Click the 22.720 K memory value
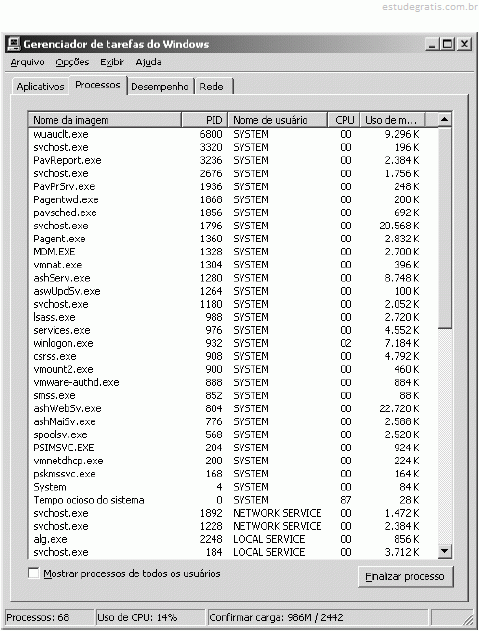This screenshot has width=479, height=631. [x=399, y=408]
